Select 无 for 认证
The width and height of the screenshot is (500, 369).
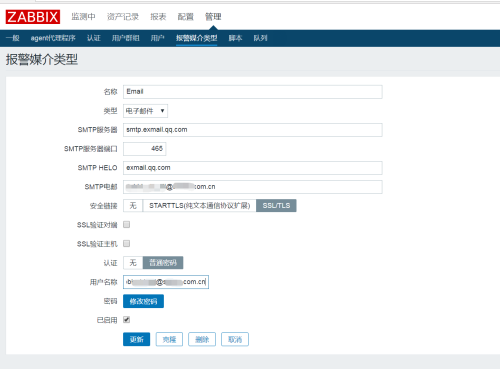point(133,263)
